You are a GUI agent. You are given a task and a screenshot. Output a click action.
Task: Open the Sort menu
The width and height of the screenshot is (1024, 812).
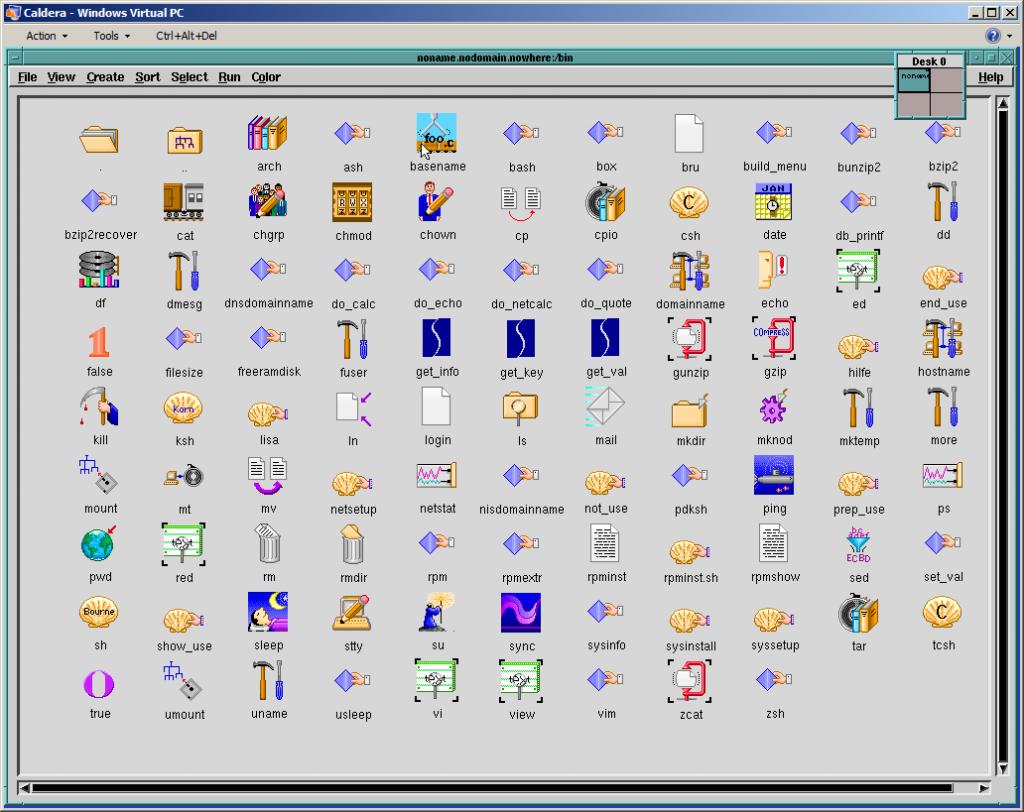[148, 77]
